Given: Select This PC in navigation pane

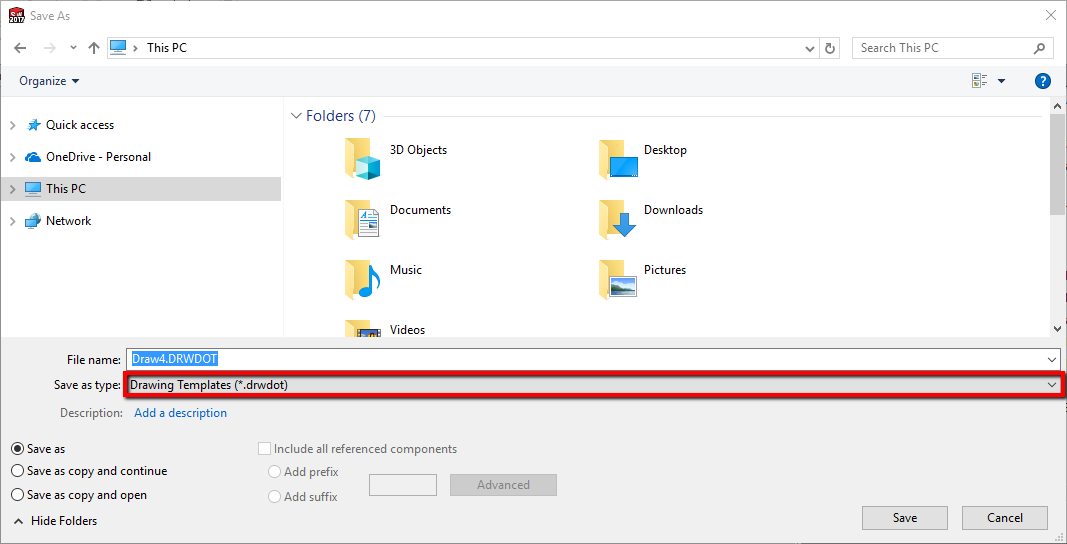Looking at the screenshot, I should click(66, 189).
